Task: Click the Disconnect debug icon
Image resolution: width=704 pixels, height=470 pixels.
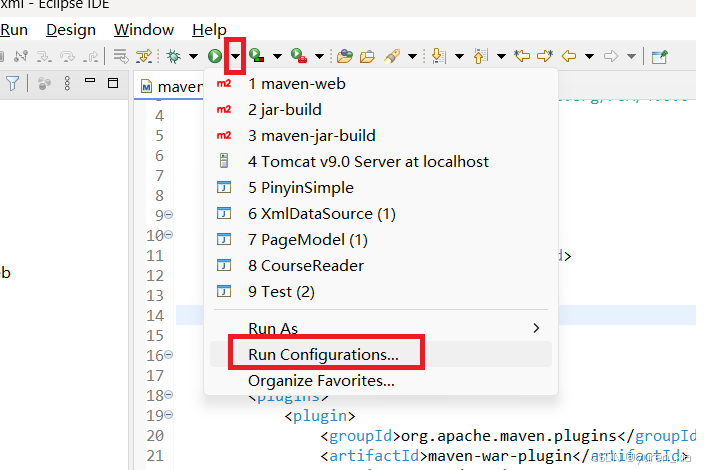Action: point(20,56)
